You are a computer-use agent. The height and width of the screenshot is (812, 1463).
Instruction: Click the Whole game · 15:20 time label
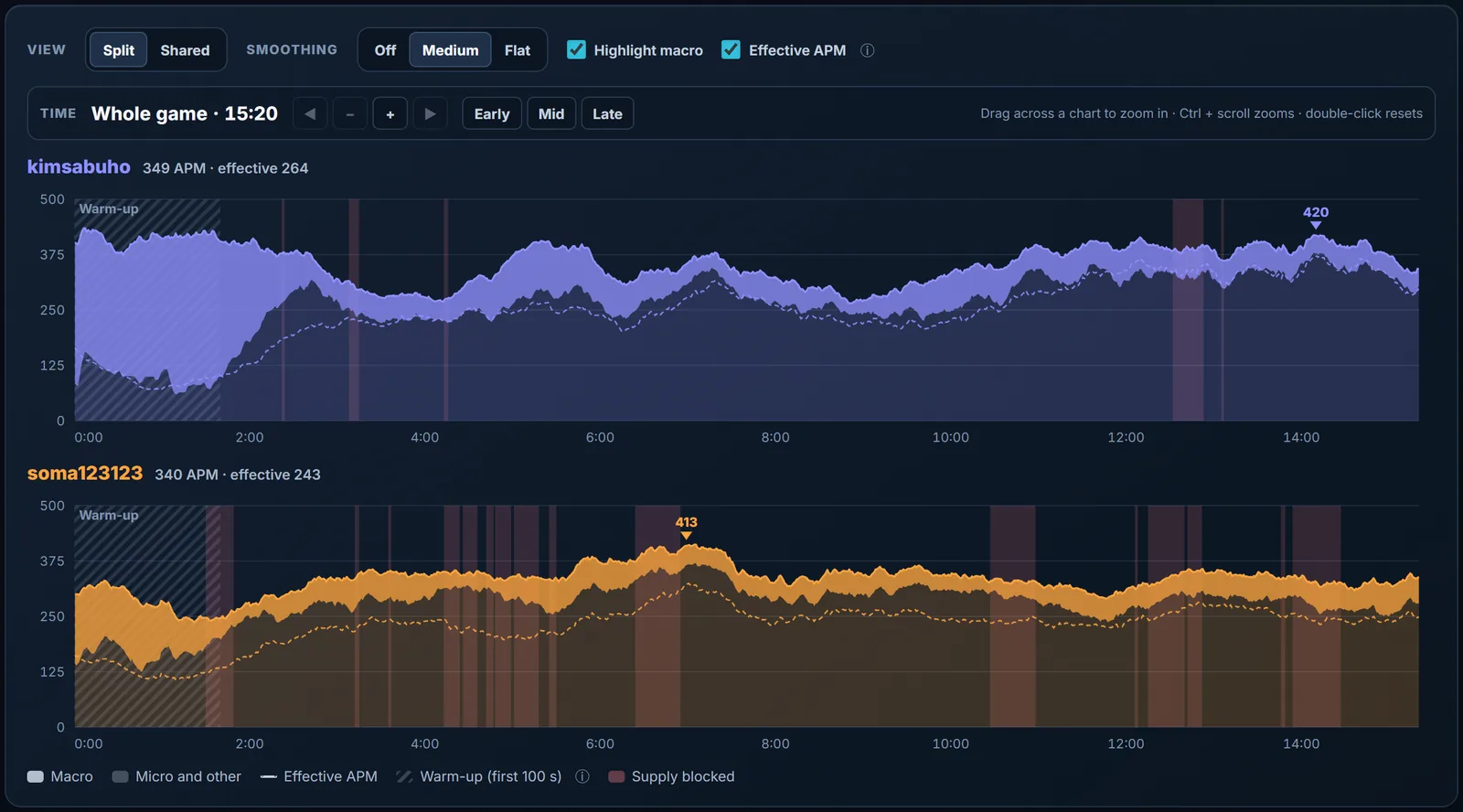click(x=185, y=113)
